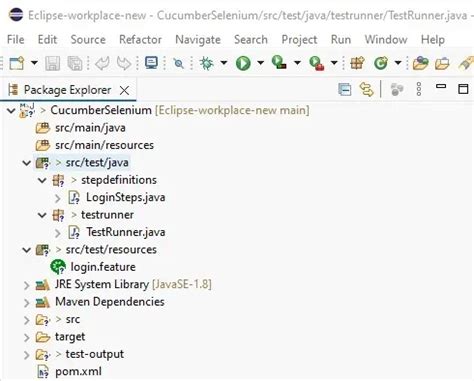Open the external tools dropdown arrow
The height and width of the screenshot is (381, 474).
click(334, 63)
